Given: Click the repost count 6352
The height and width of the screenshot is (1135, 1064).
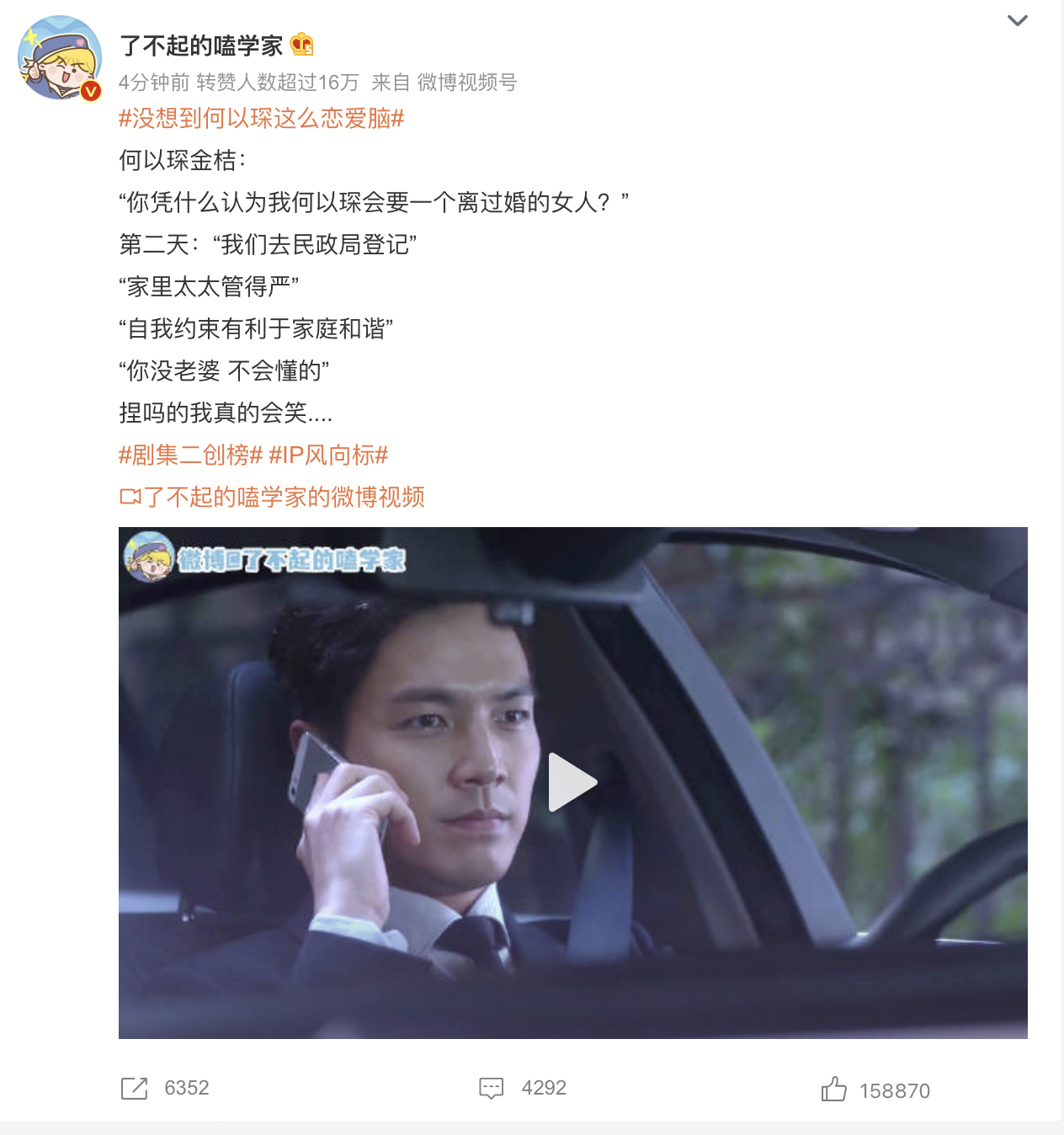Looking at the screenshot, I should [x=187, y=1088].
